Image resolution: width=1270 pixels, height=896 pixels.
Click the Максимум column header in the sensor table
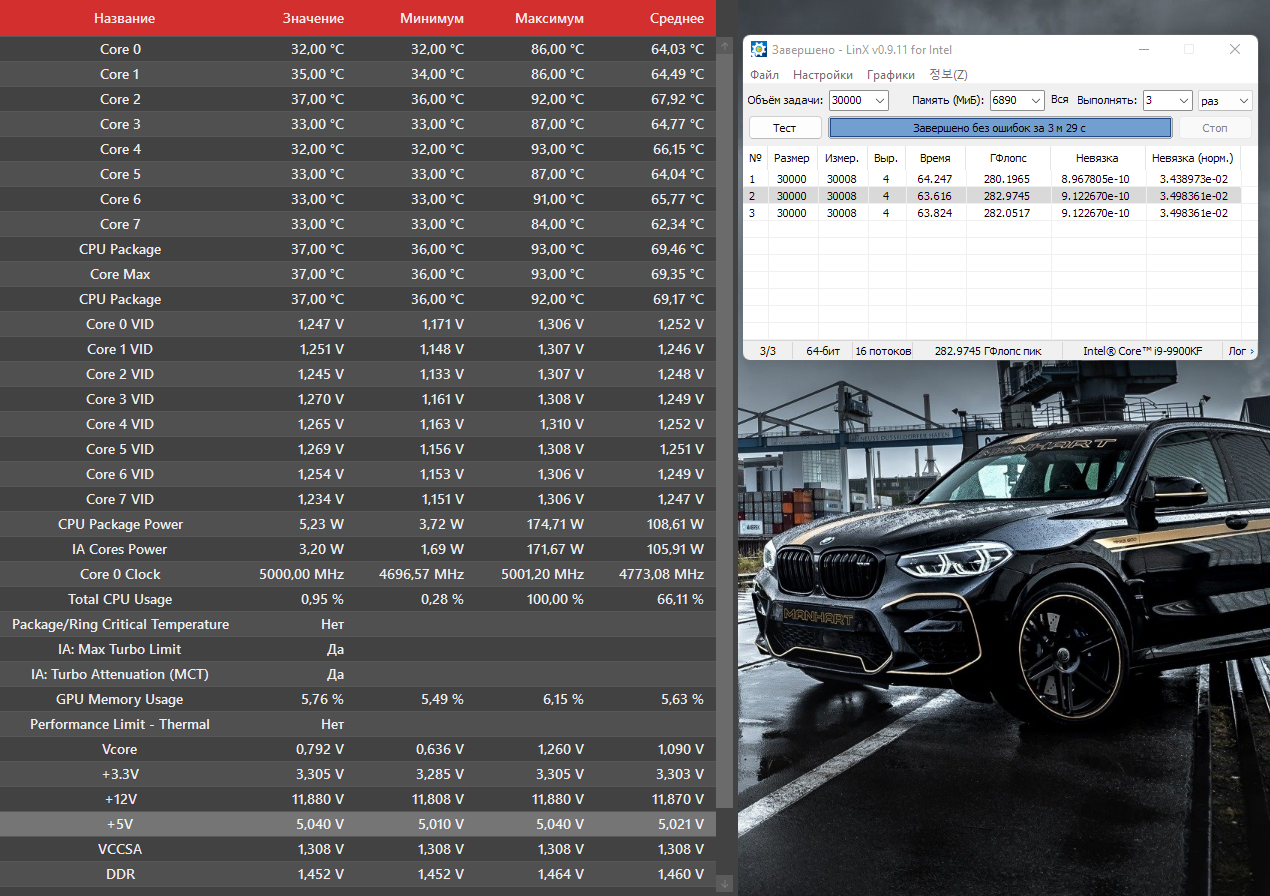[549, 18]
